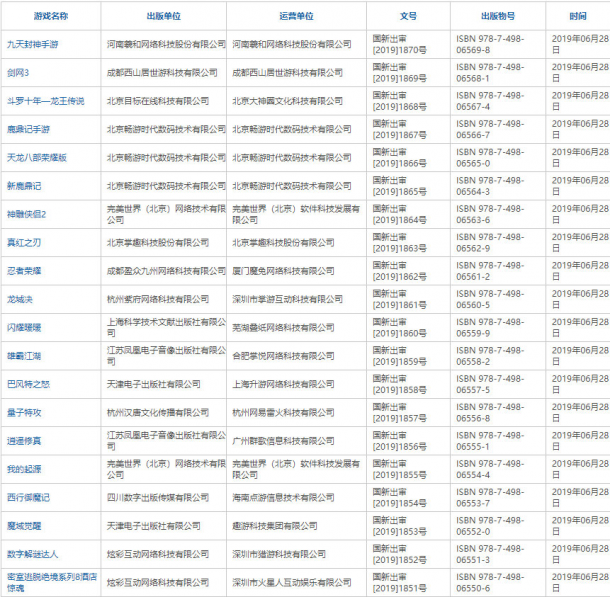This screenshot has width=610, height=597.
Task: Click the 文号 column header
Action: point(408,16)
